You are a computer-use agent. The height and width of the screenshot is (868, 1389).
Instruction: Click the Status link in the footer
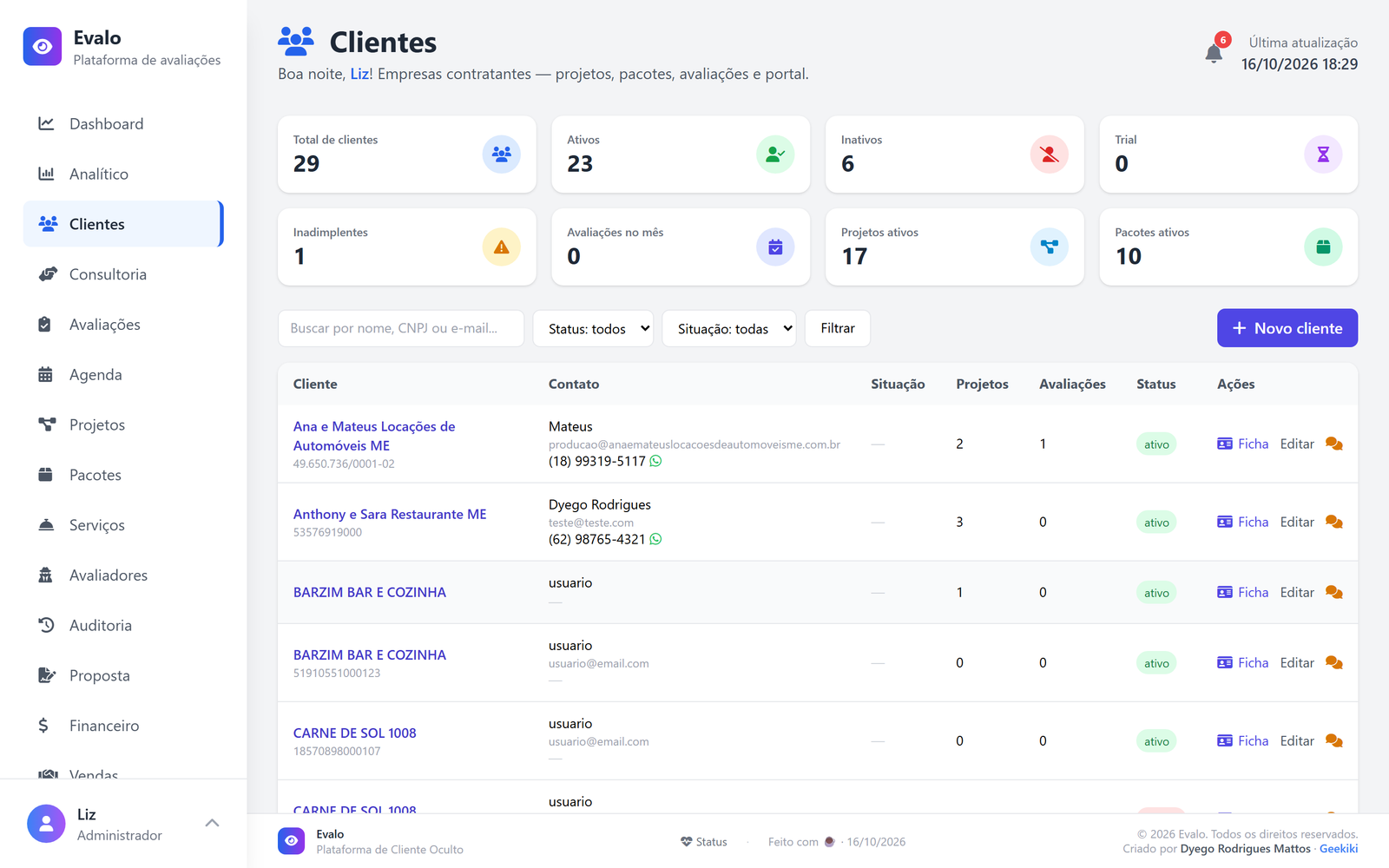[x=704, y=842]
